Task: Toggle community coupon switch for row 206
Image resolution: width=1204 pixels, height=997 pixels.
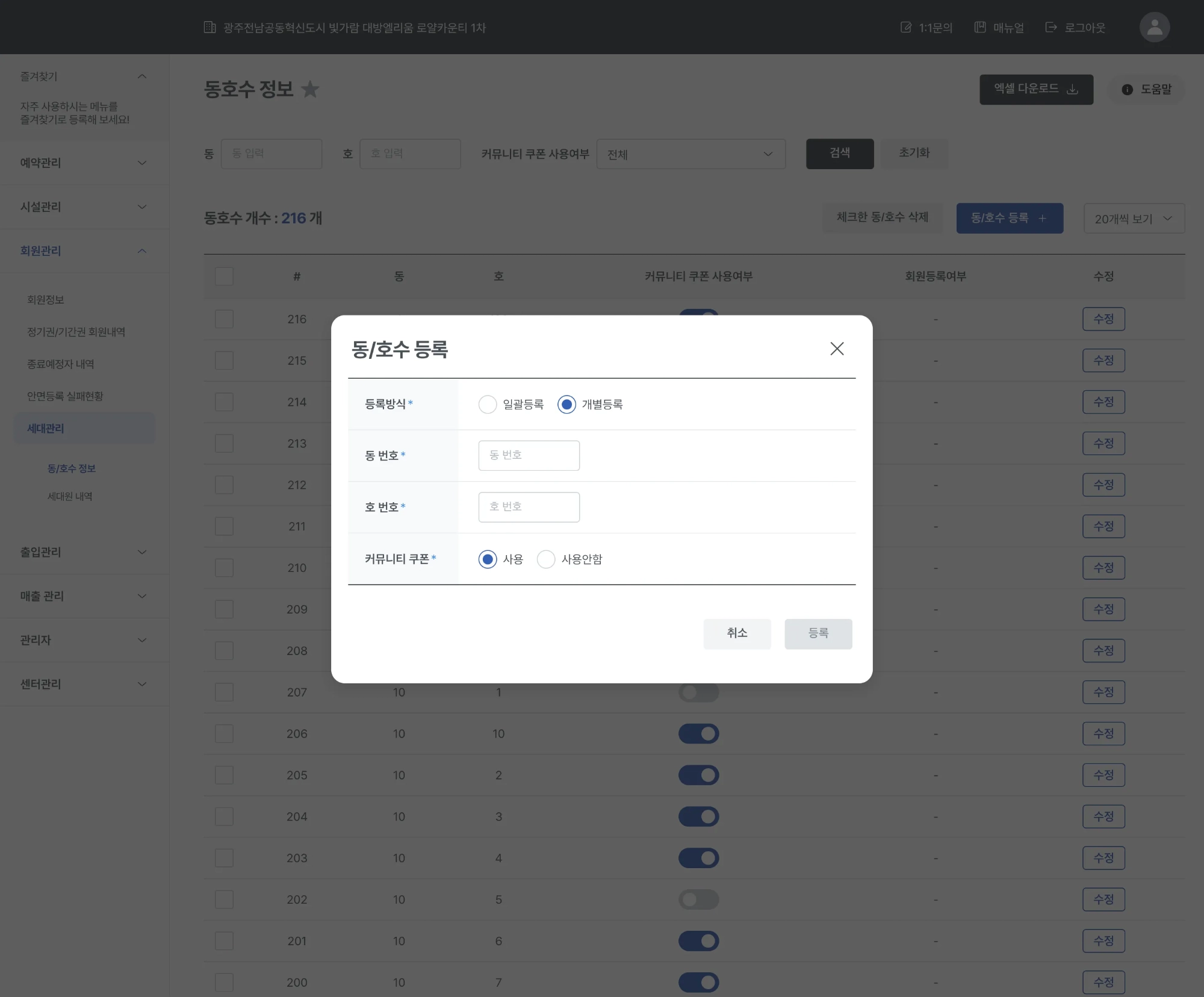Action: click(x=698, y=733)
